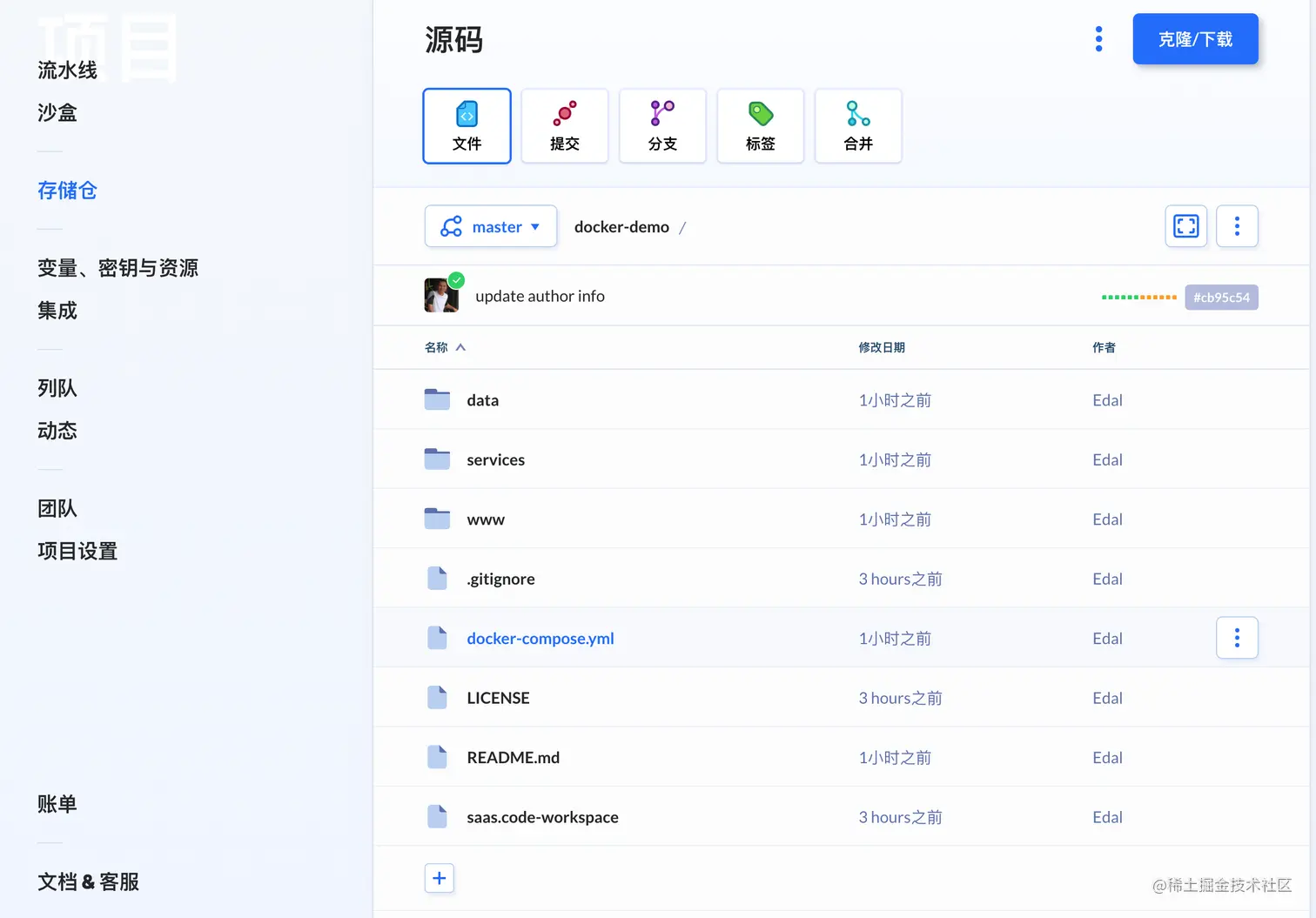Open the LICENSE file

(x=498, y=698)
